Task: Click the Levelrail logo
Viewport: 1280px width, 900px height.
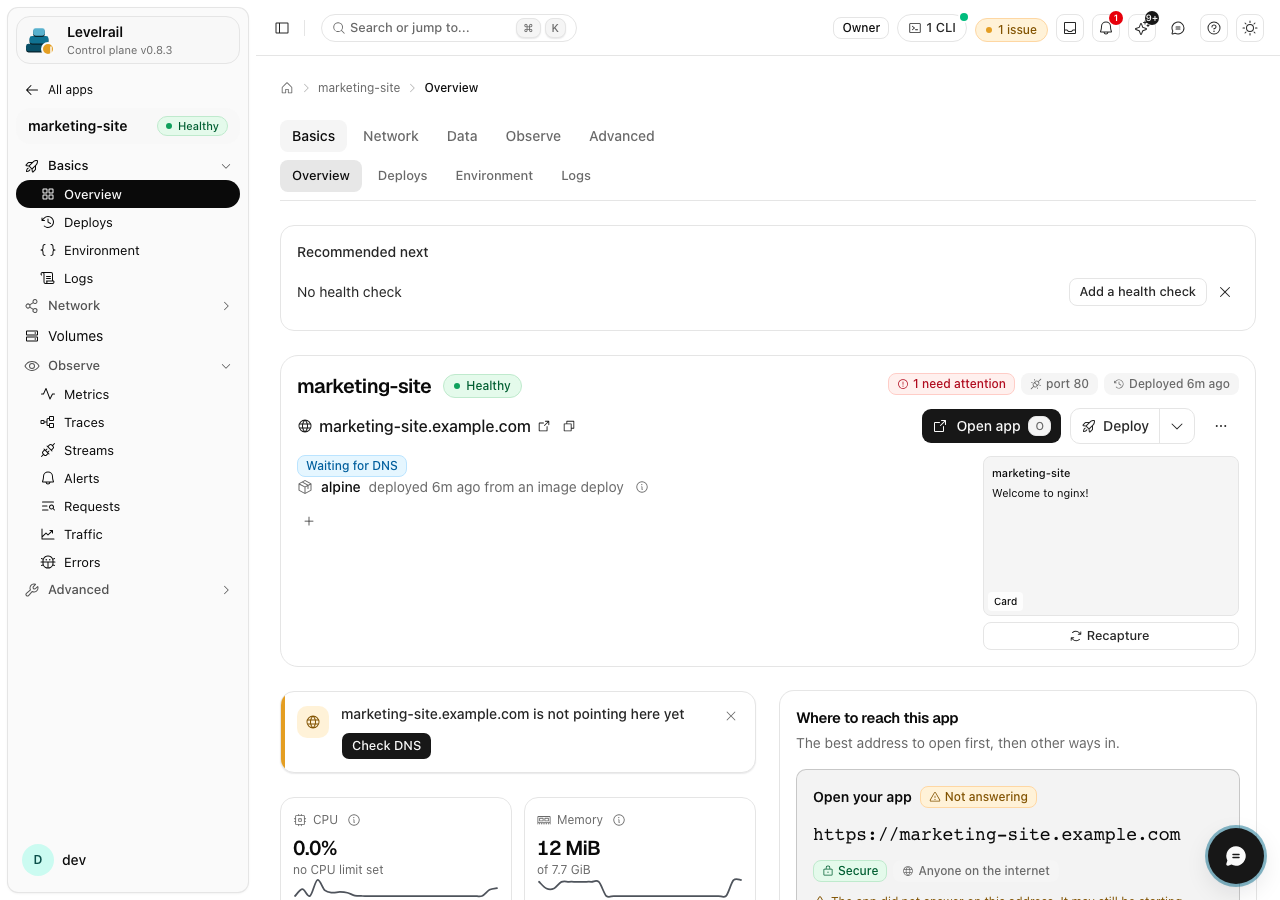Action: (x=39, y=40)
